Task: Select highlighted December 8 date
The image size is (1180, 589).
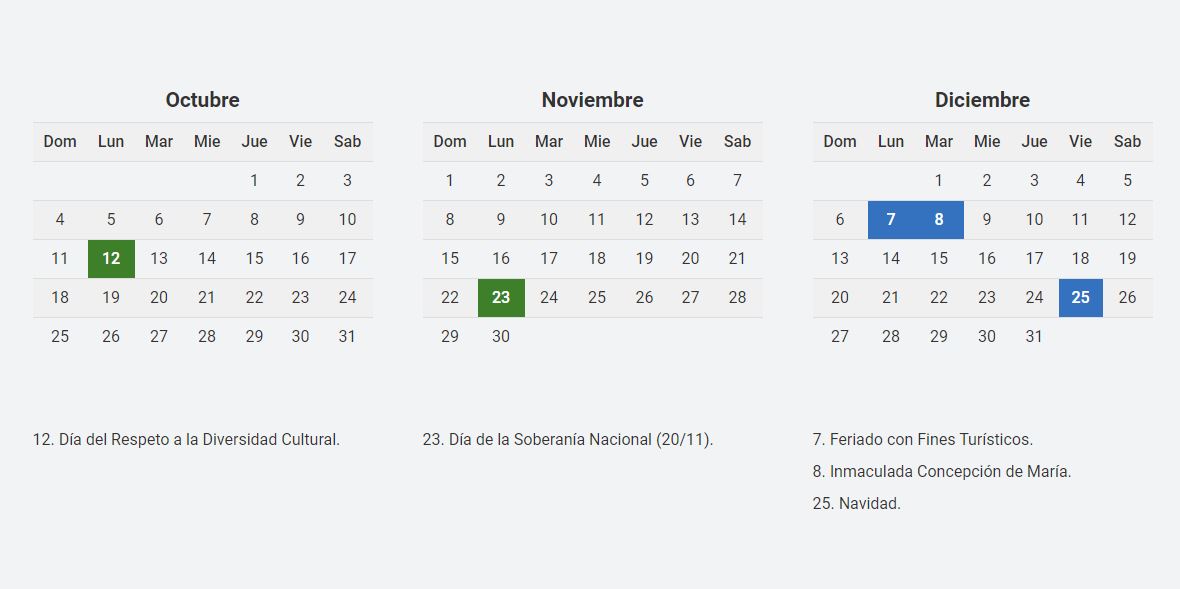Action: tap(939, 220)
